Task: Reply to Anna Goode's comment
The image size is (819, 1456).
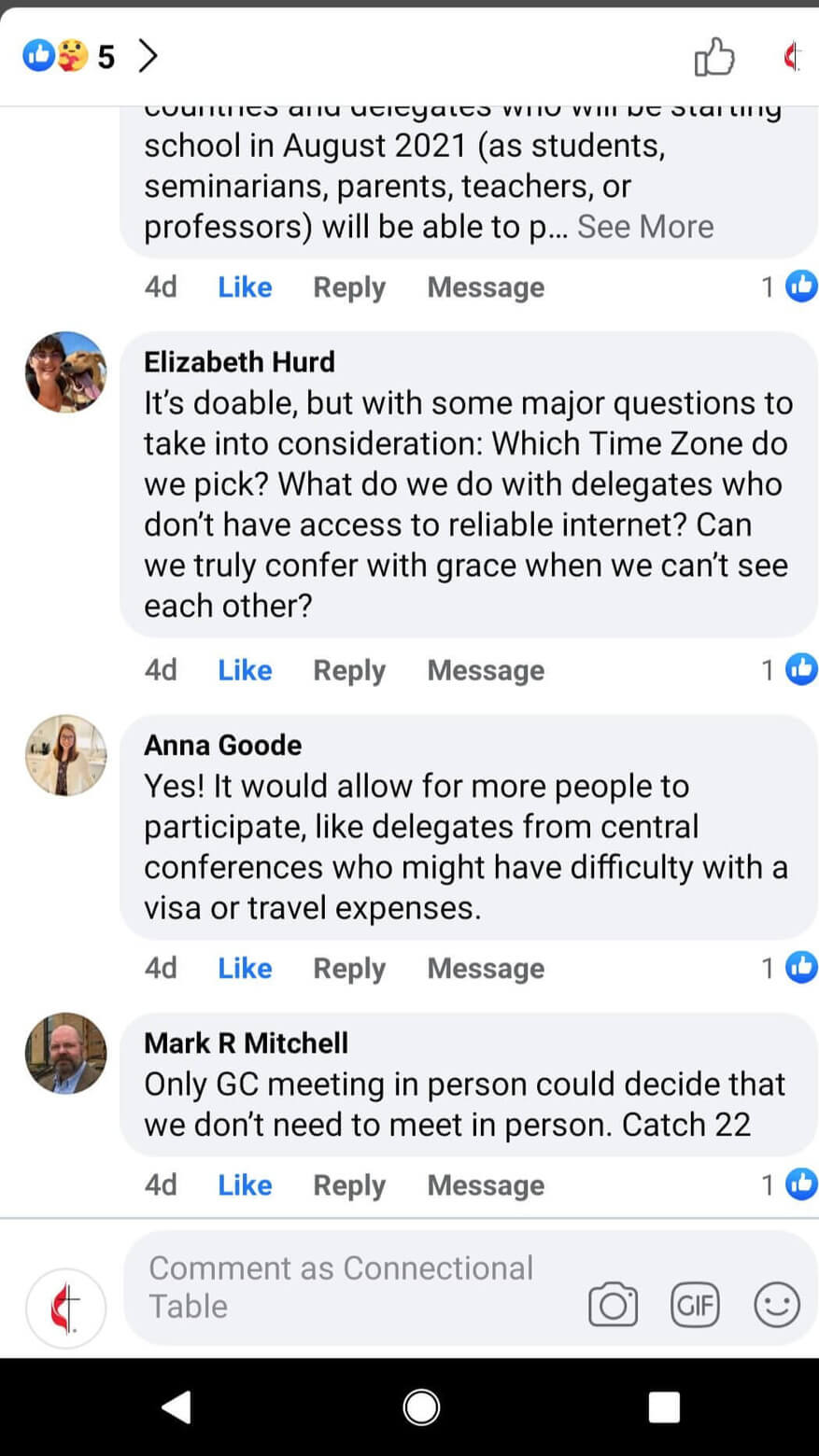Action: [x=348, y=968]
